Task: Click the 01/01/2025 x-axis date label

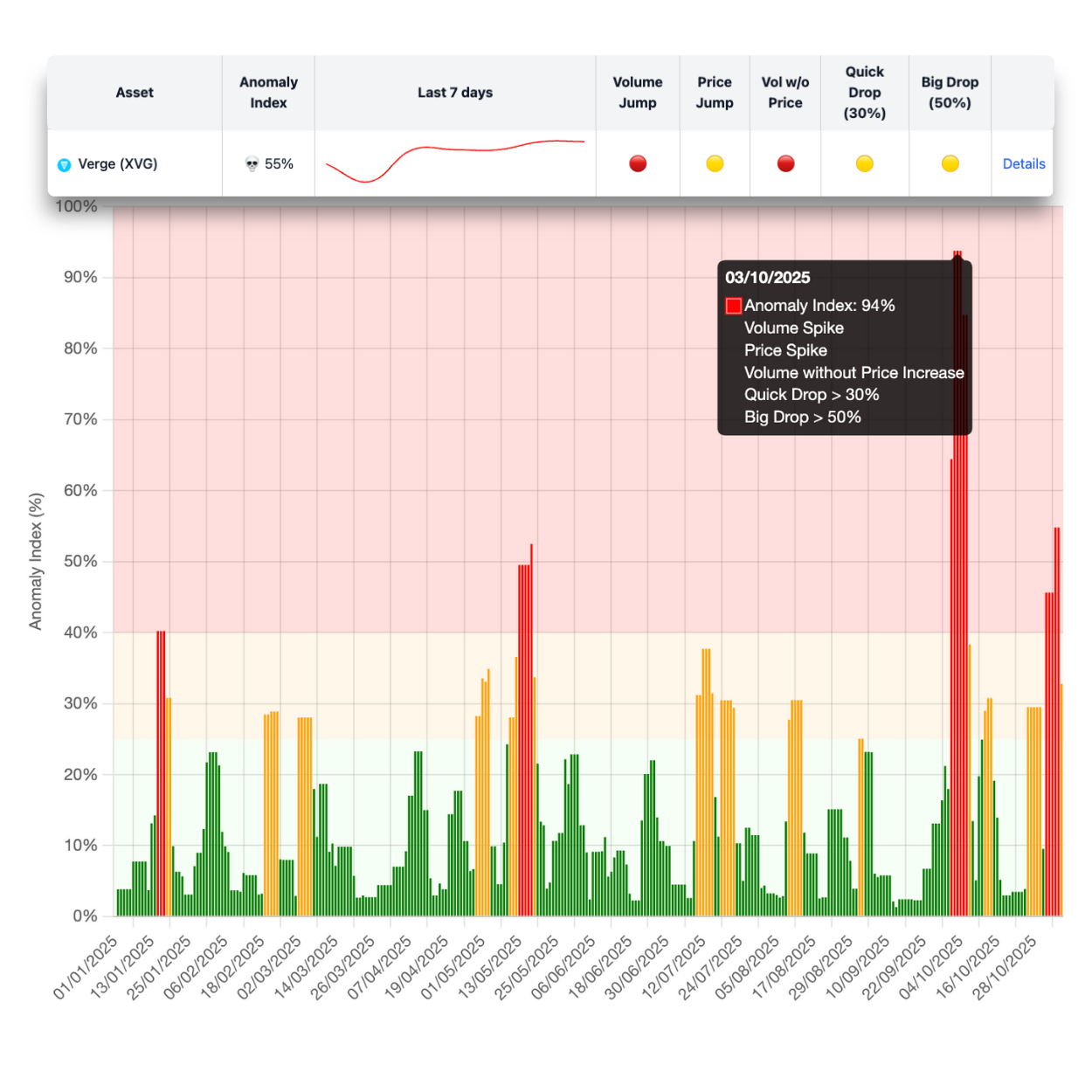Action: [85, 968]
